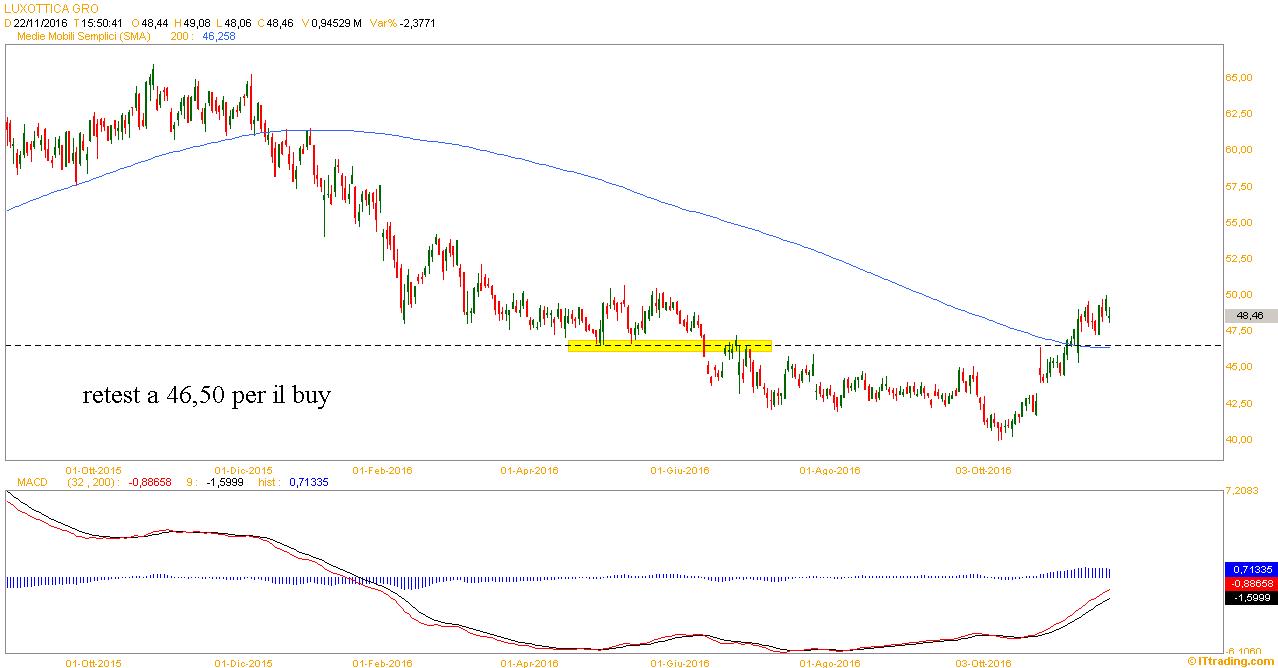Click the 'retest a 46,50 per il buy' annotation
The width and height of the screenshot is (1278, 668).
pos(206,396)
